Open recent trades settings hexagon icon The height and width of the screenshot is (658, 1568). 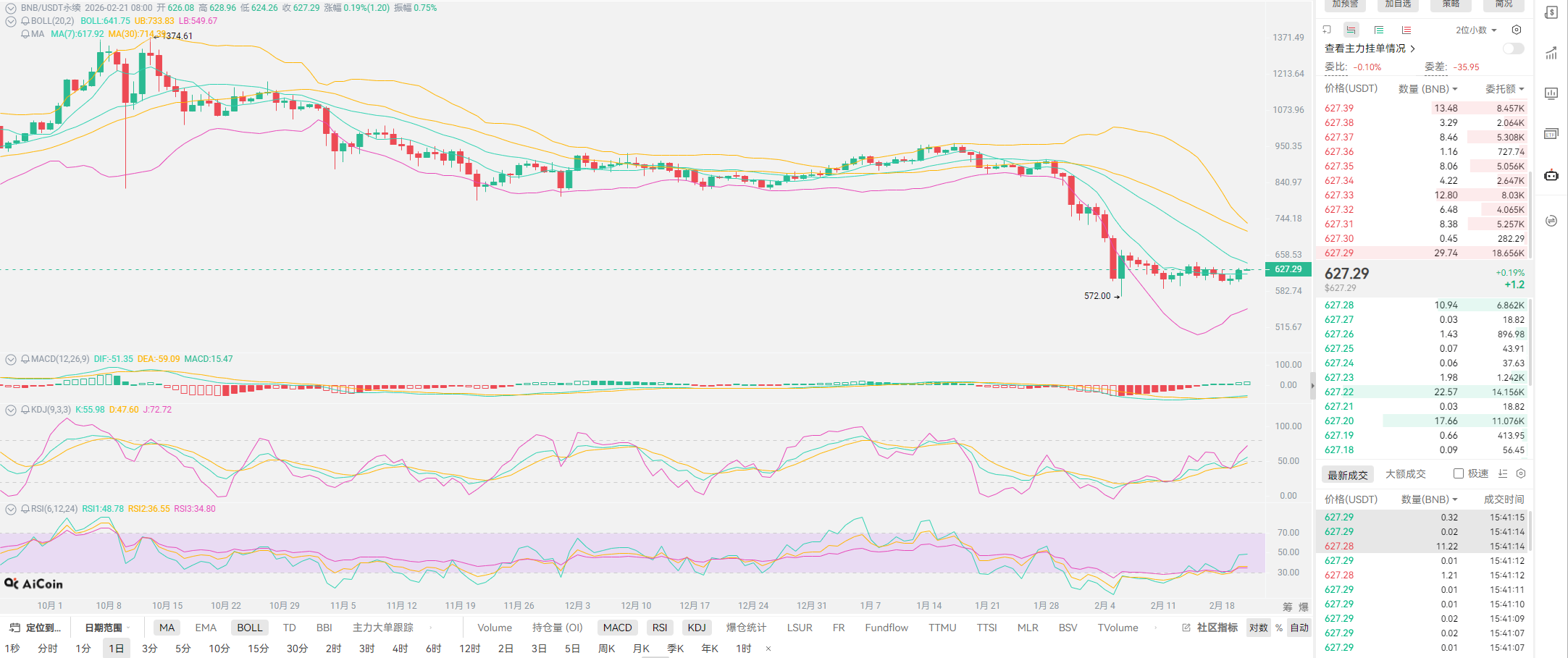(x=1521, y=473)
